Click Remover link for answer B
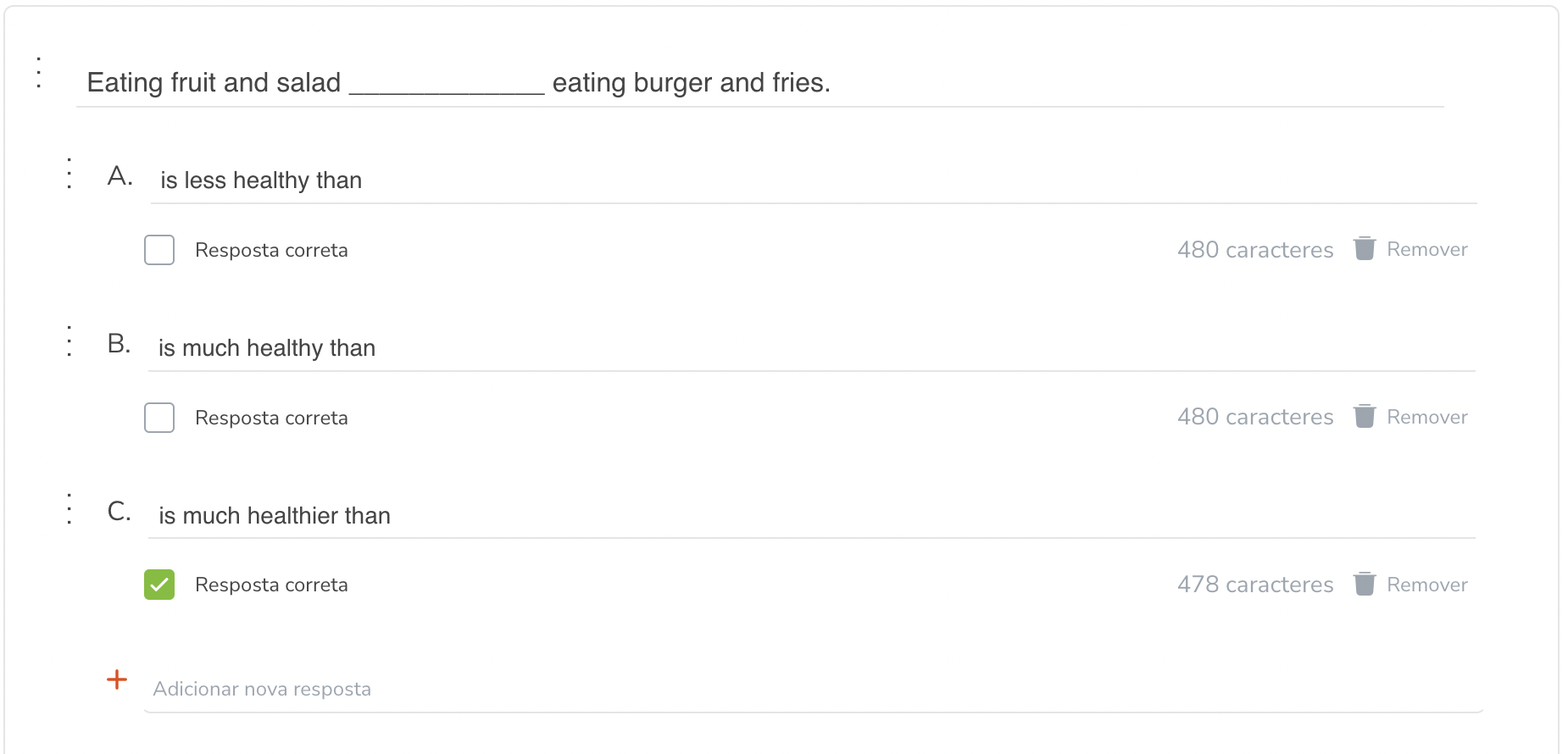The image size is (1568, 754). pos(1426,418)
